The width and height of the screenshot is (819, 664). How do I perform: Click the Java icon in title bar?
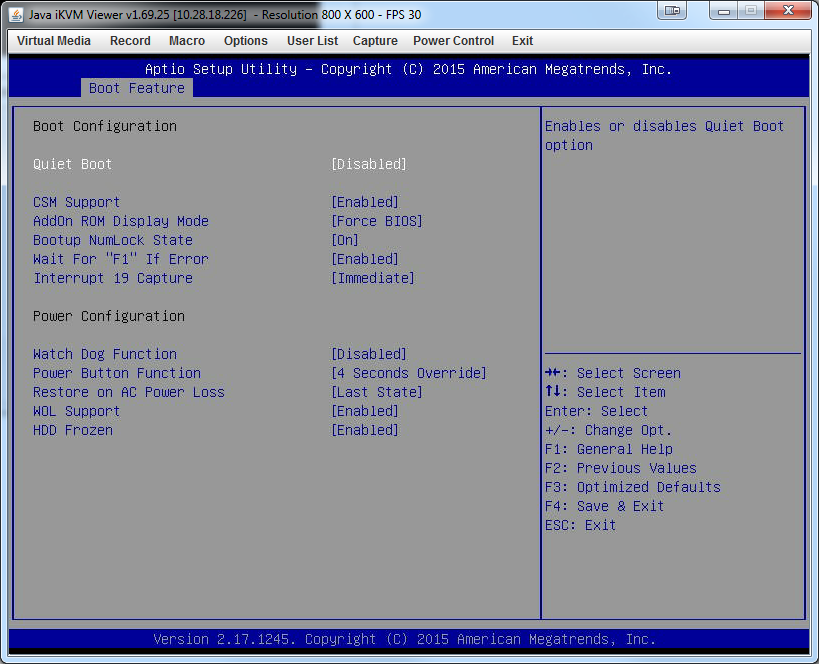point(16,12)
